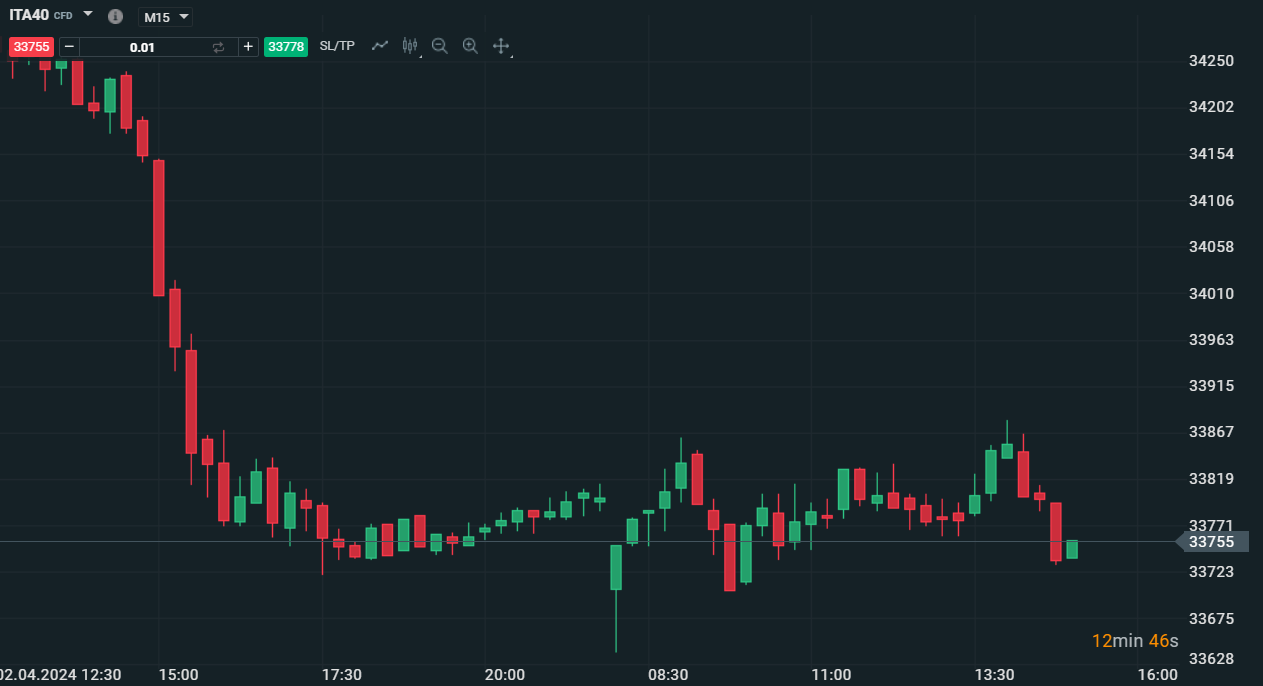Click the 08:30 time axis label
Image resolution: width=1263 pixels, height=686 pixels.
(667, 675)
